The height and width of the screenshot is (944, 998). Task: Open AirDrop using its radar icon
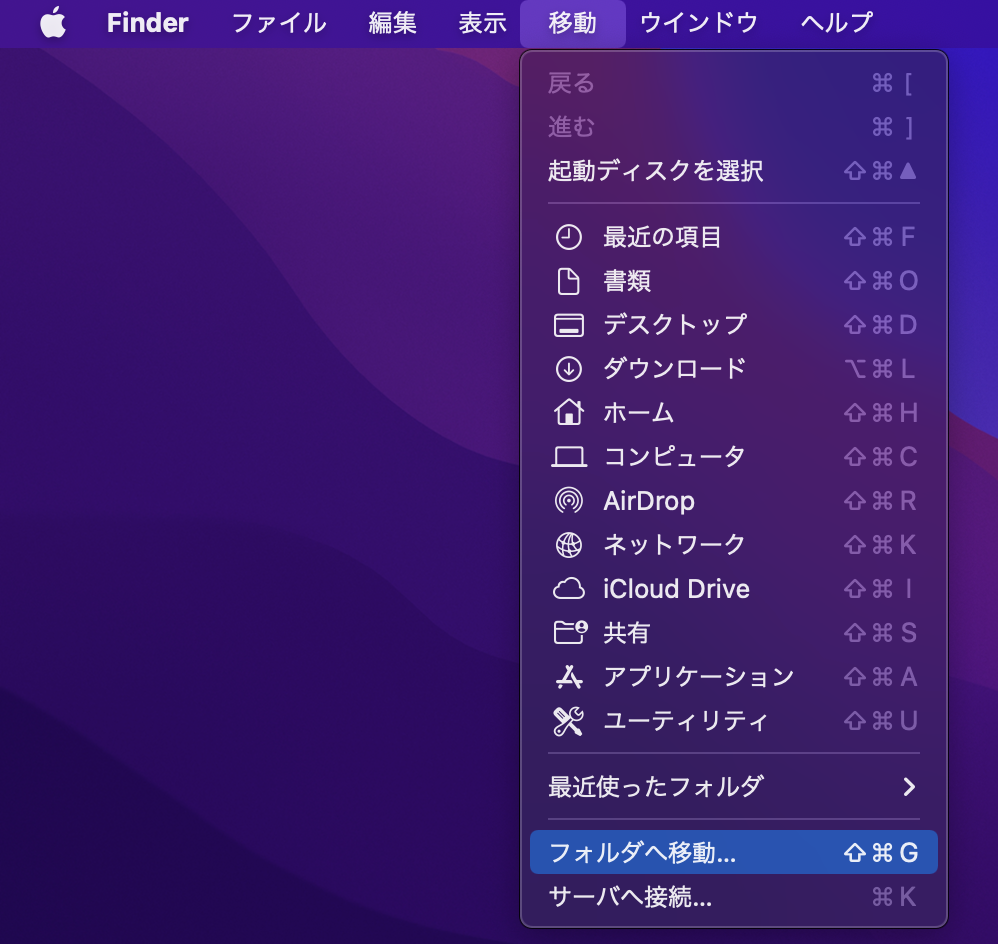[x=569, y=501]
